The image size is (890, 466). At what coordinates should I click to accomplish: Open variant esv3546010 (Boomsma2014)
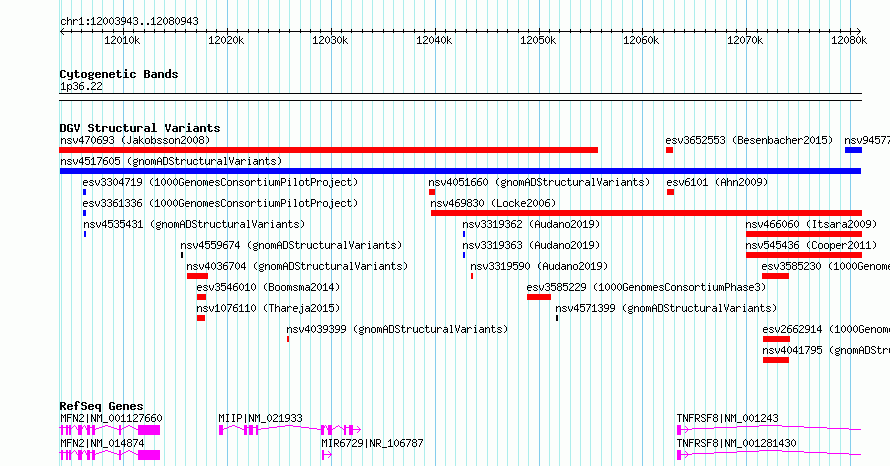(268, 287)
